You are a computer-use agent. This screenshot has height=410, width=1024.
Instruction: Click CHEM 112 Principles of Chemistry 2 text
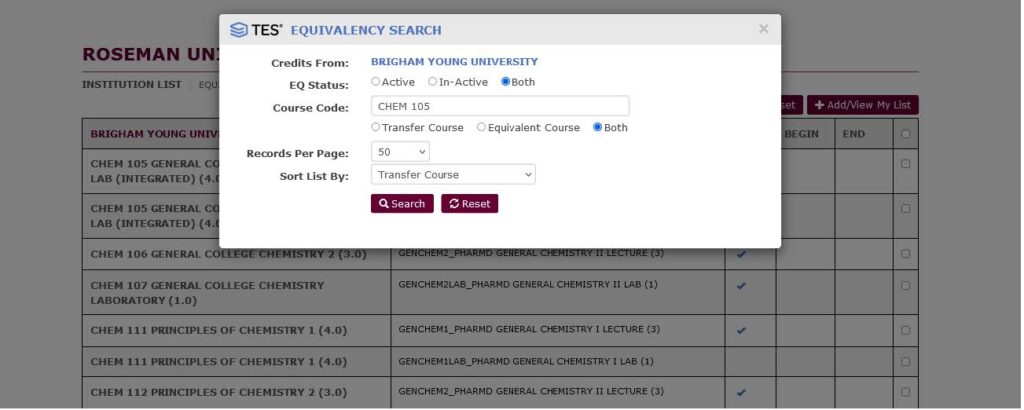(219, 392)
